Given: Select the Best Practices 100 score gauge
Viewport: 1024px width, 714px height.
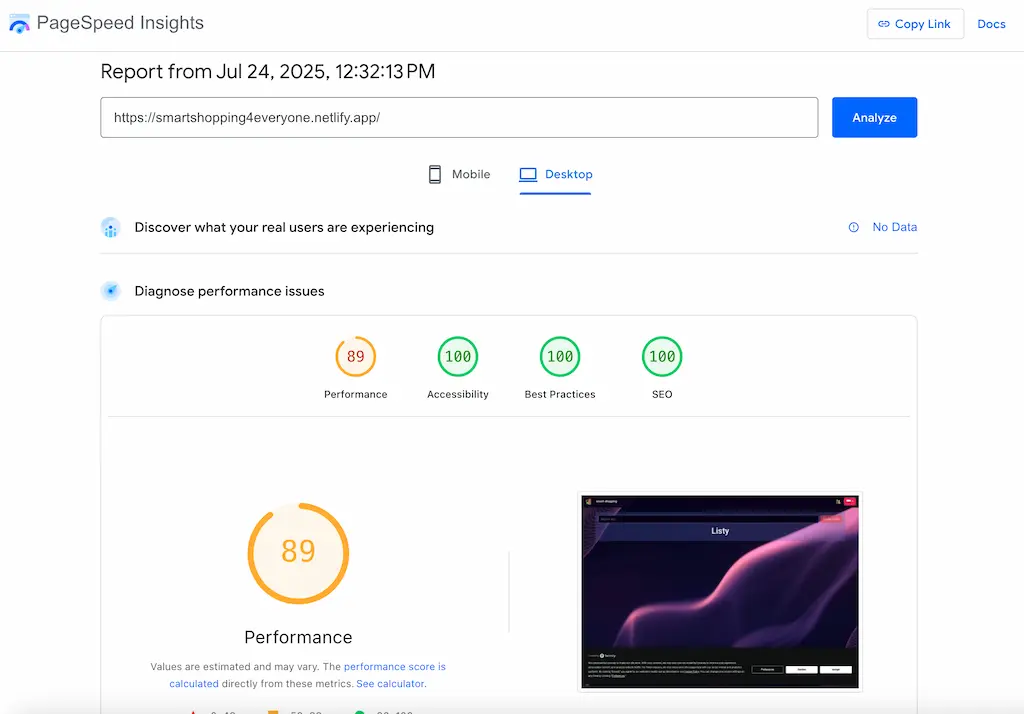Looking at the screenshot, I should point(560,357).
